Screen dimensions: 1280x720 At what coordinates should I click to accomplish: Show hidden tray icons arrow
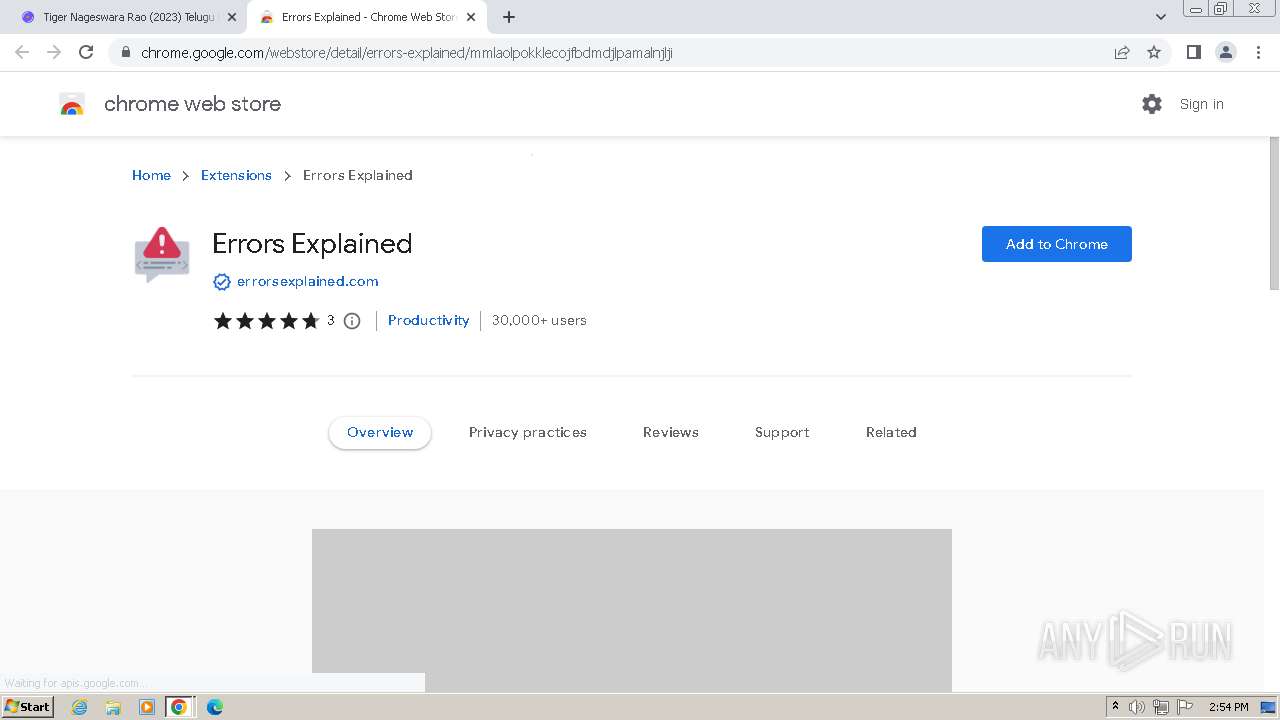(x=1116, y=707)
